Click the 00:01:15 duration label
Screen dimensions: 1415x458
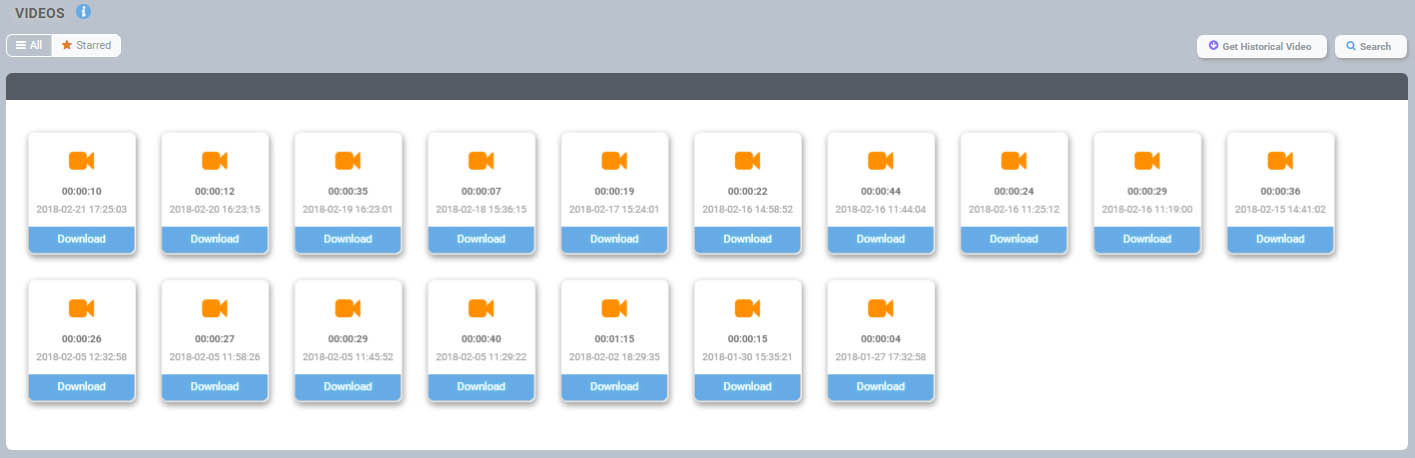pos(614,339)
